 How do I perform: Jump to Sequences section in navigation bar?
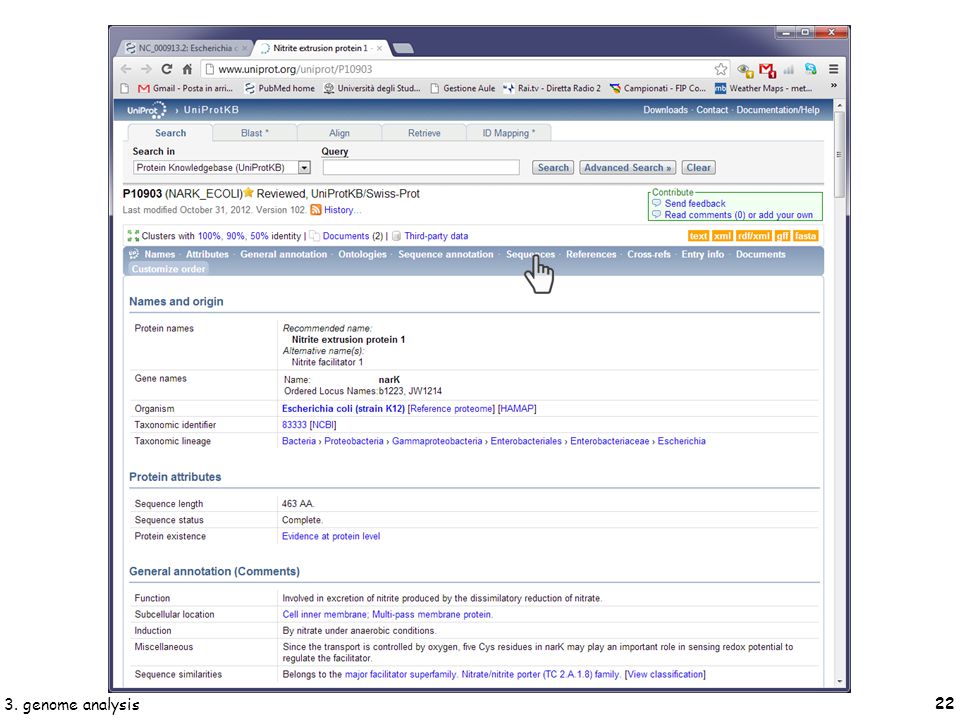[x=530, y=254]
